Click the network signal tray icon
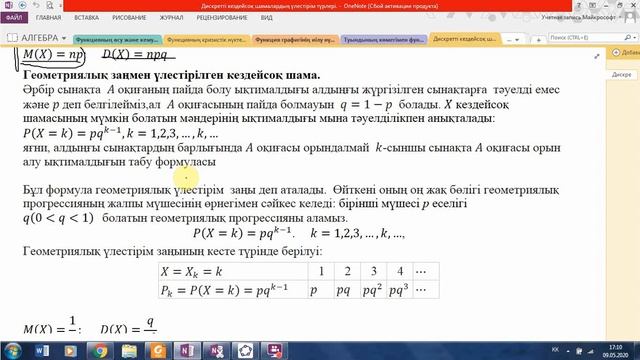The width and height of the screenshot is (640, 360). coord(591,351)
